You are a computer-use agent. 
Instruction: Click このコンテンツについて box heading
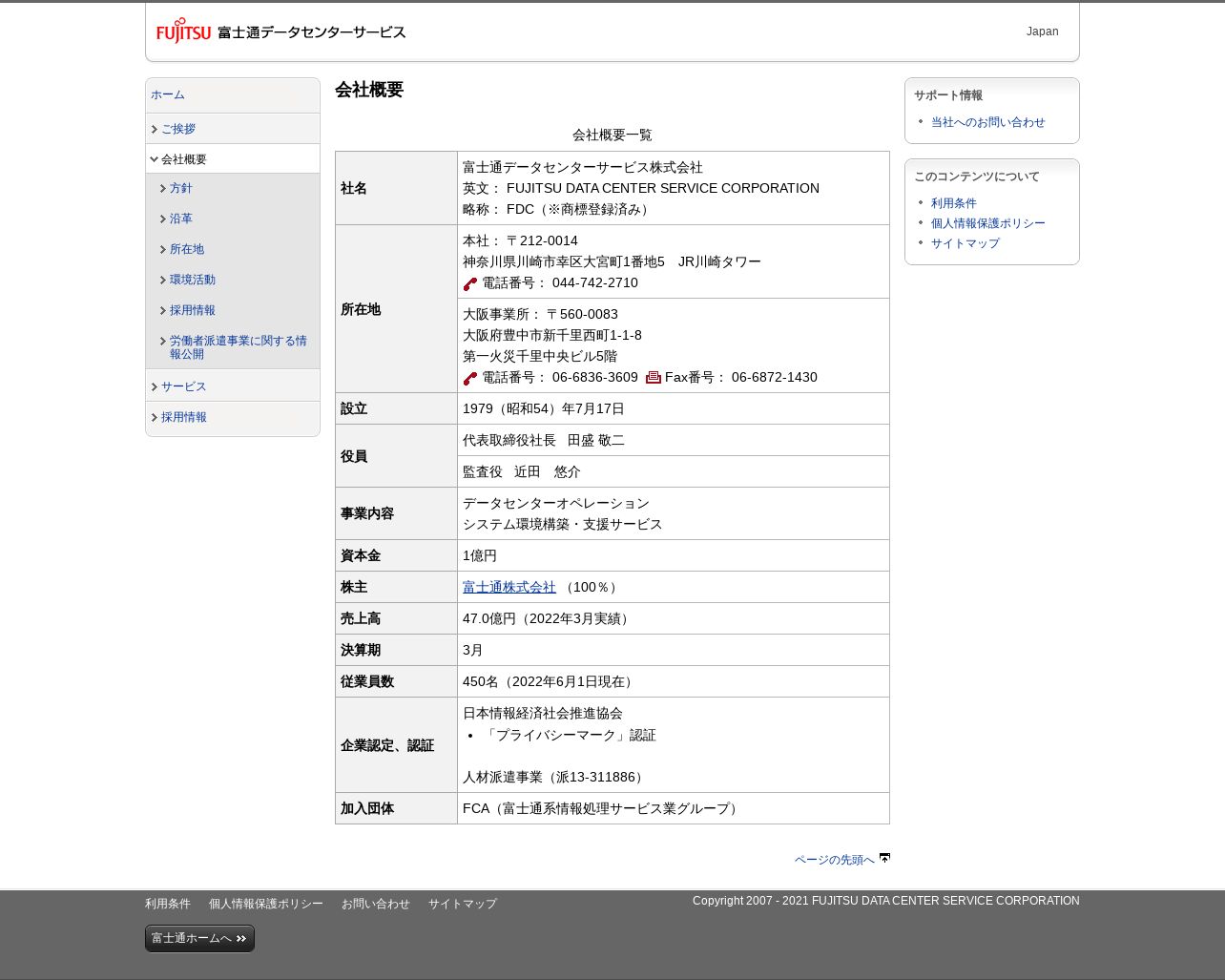click(x=977, y=177)
